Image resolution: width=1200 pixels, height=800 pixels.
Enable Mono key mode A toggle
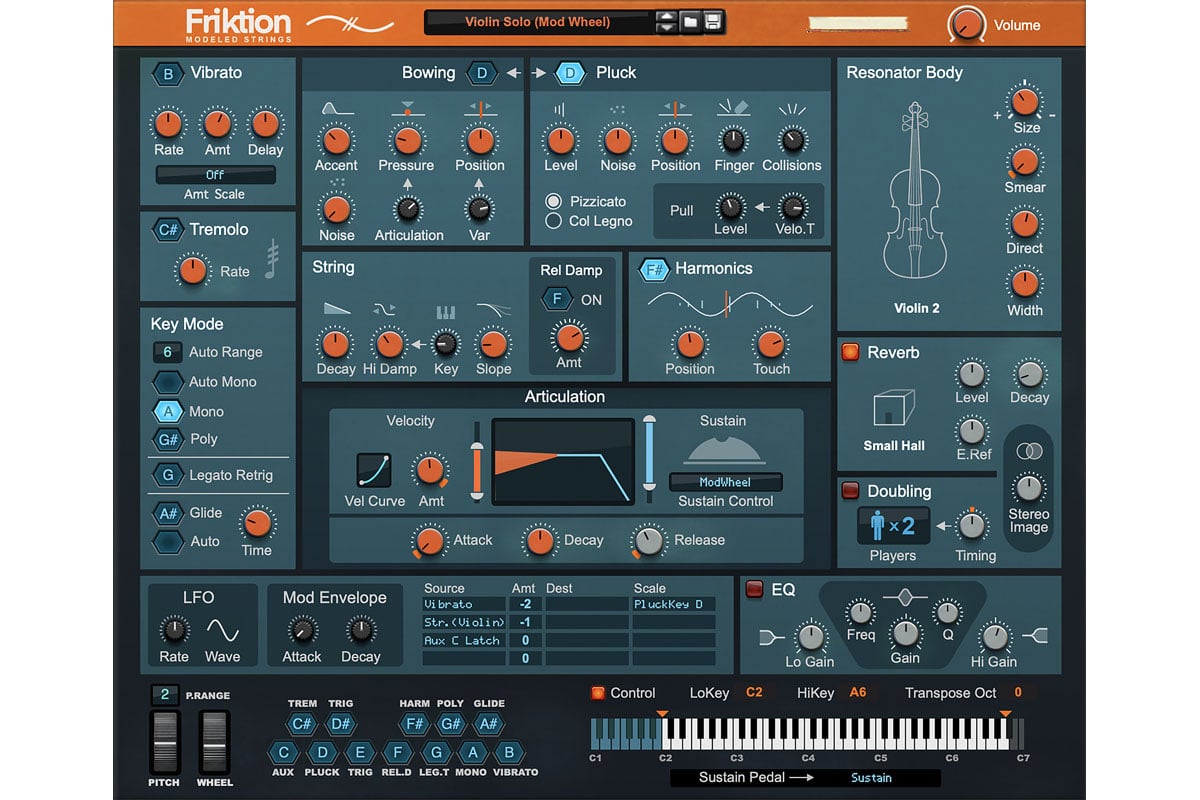[167, 411]
